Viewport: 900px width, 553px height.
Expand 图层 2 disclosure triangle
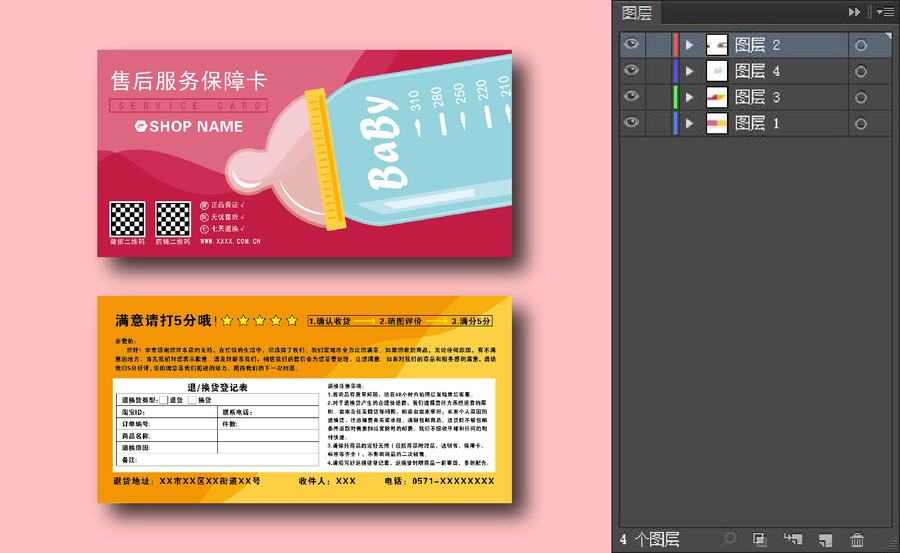[690, 45]
